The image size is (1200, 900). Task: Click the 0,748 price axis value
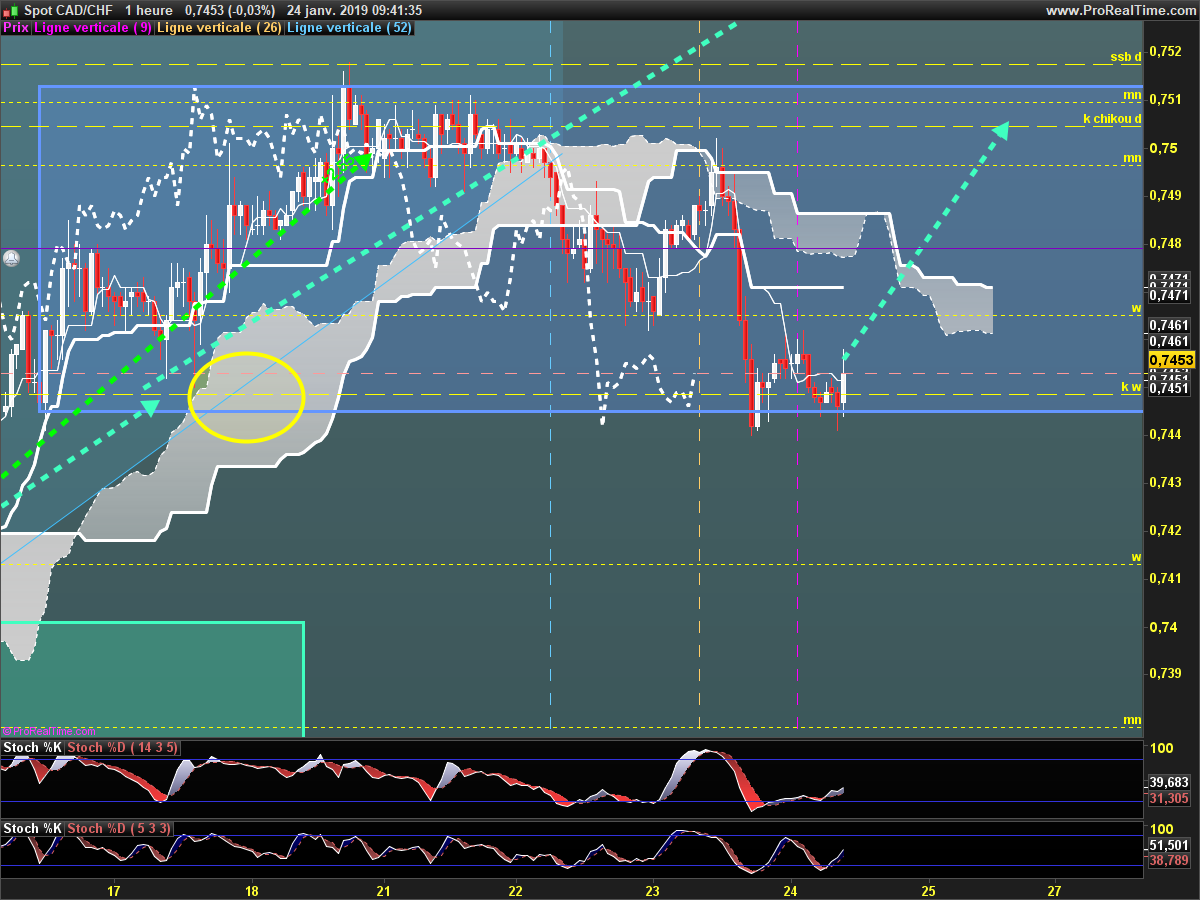1166,243
